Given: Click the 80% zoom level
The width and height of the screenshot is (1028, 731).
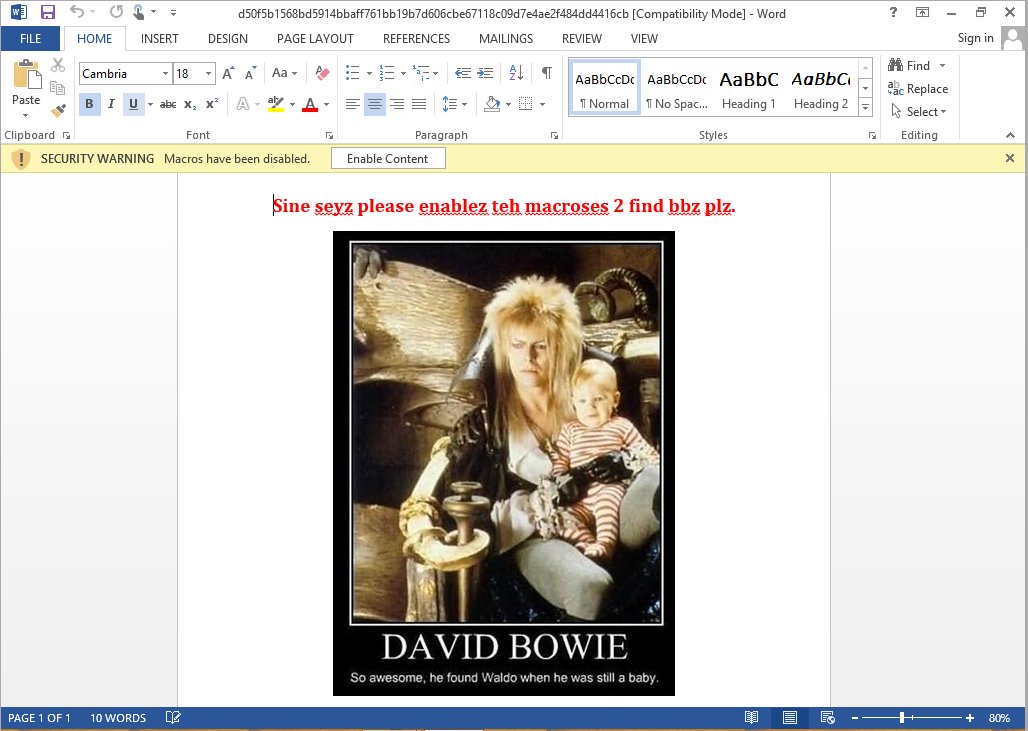Looking at the screenshot, I should (x=999, y=717).
